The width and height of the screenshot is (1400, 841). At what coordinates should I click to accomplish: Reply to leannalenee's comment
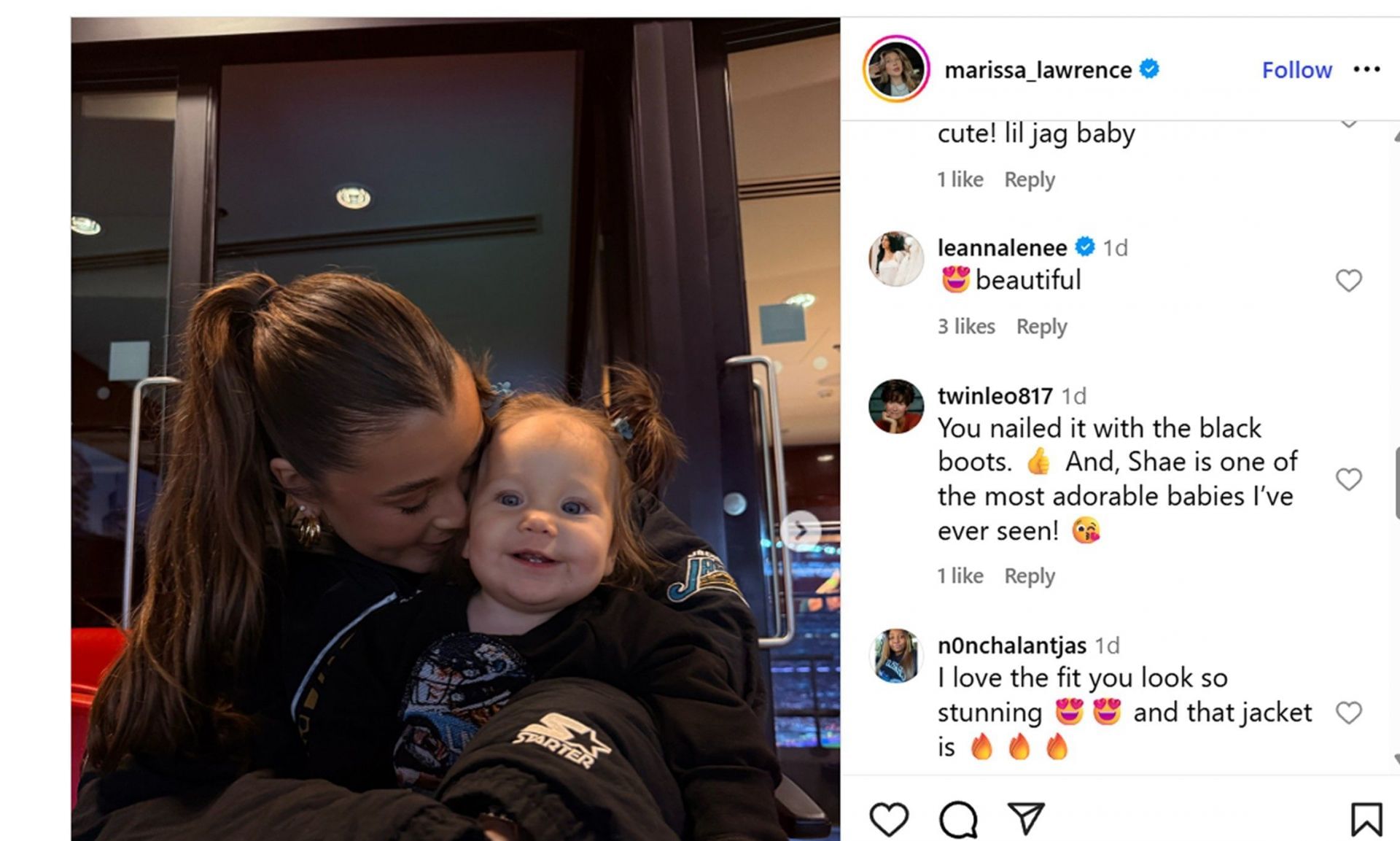pos(1041,326)
